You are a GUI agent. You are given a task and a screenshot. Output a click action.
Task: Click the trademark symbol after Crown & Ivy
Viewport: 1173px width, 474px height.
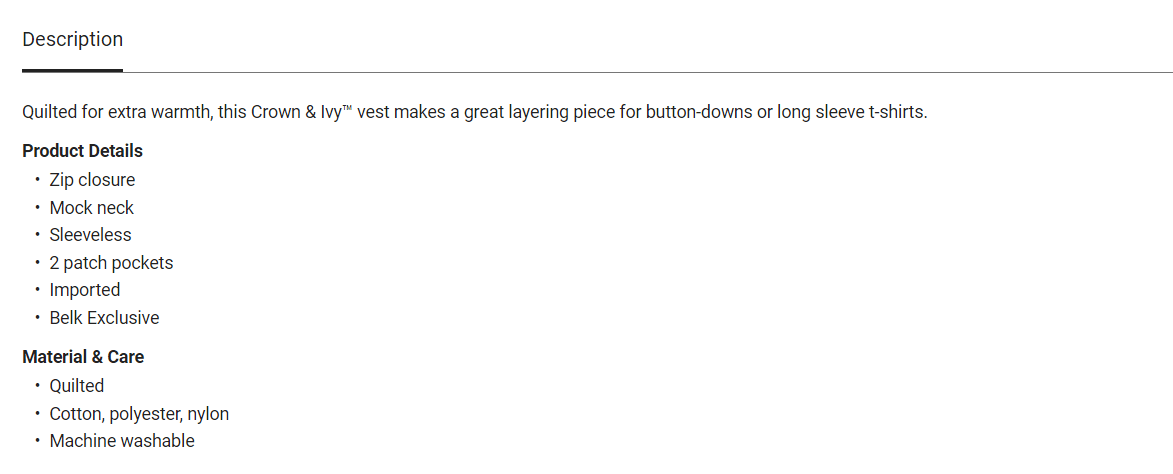(x=348, y=108)
